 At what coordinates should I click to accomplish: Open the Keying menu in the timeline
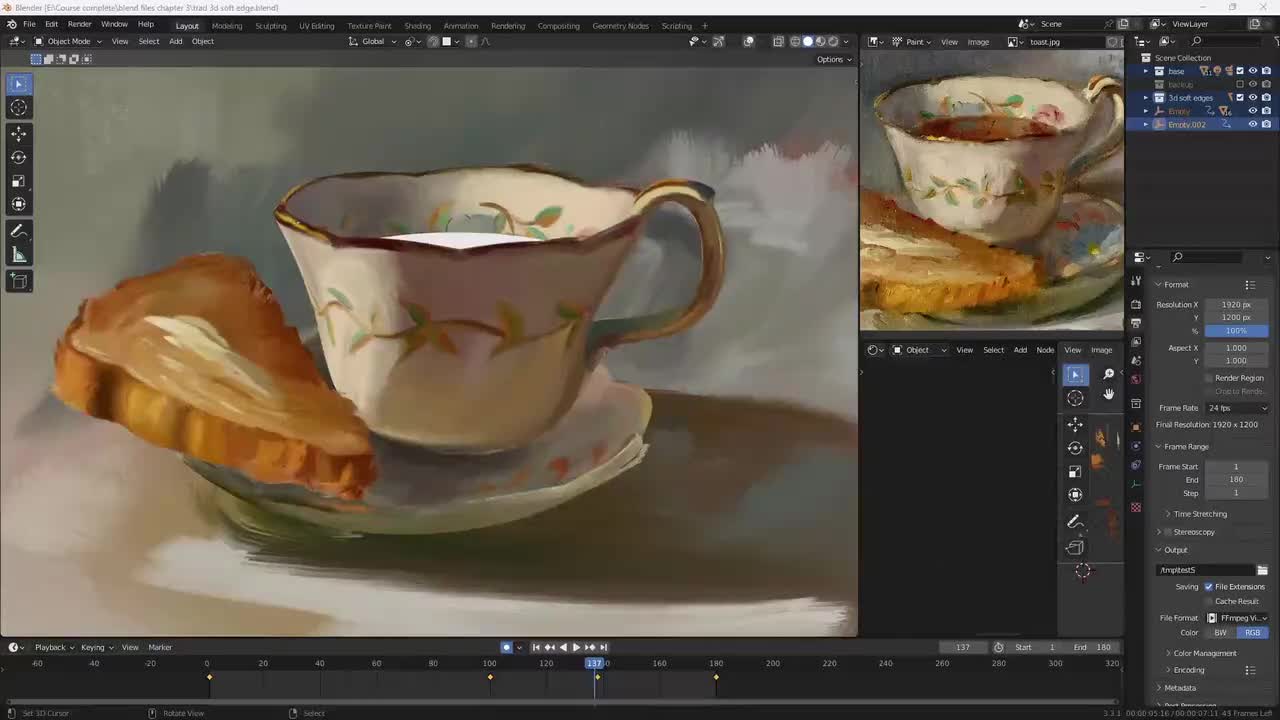pos(95,647)
